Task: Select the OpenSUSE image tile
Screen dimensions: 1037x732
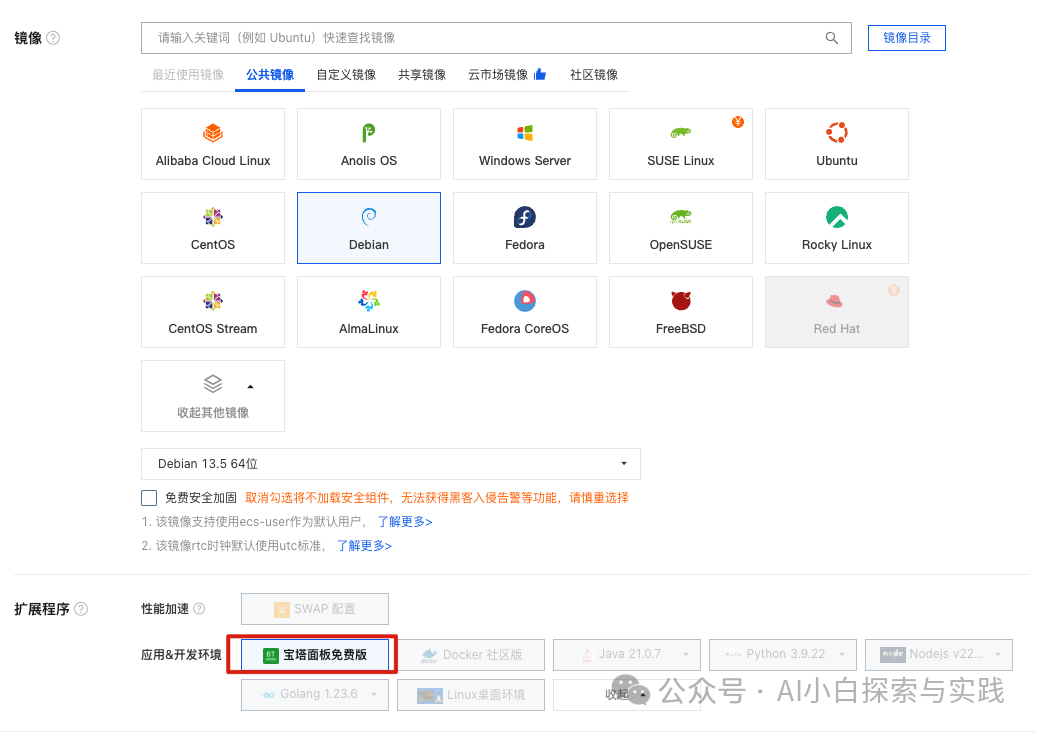Action: tap(681, 228)
